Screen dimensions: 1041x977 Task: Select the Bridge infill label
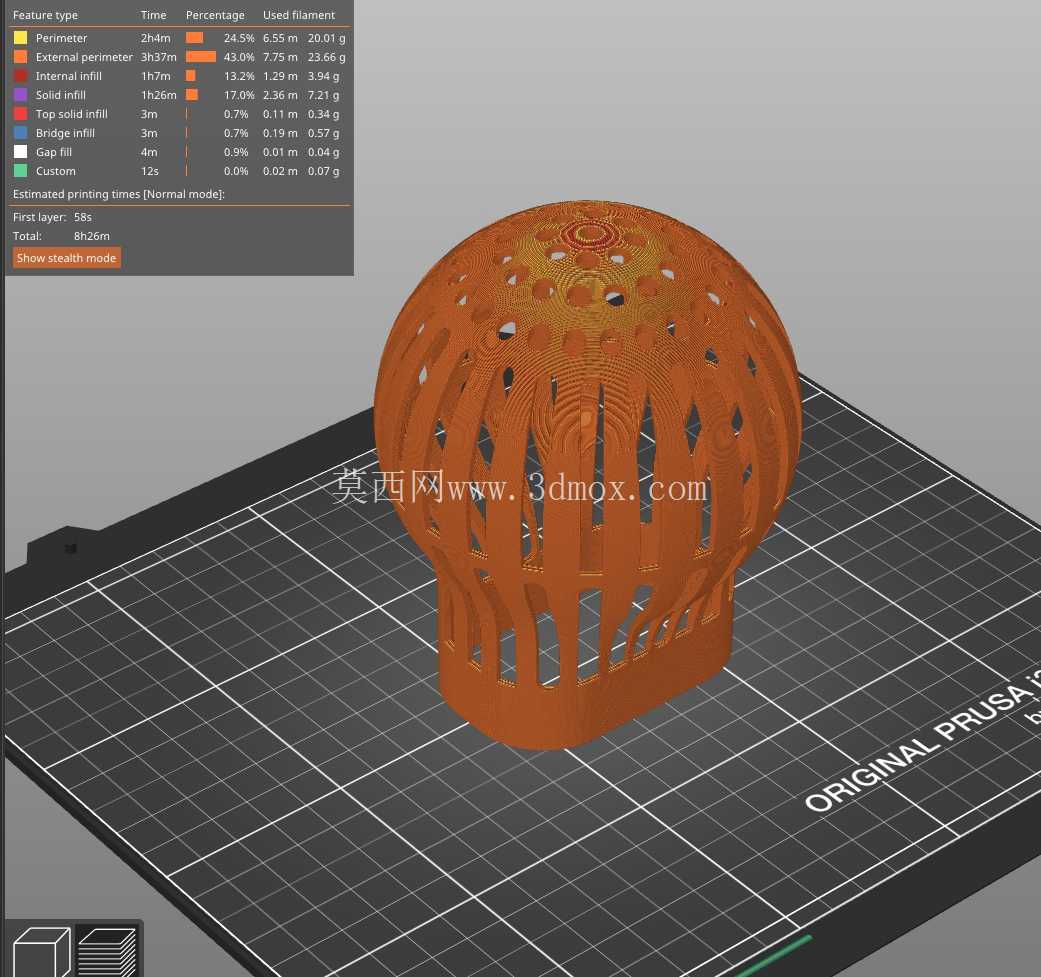(65, 133)
